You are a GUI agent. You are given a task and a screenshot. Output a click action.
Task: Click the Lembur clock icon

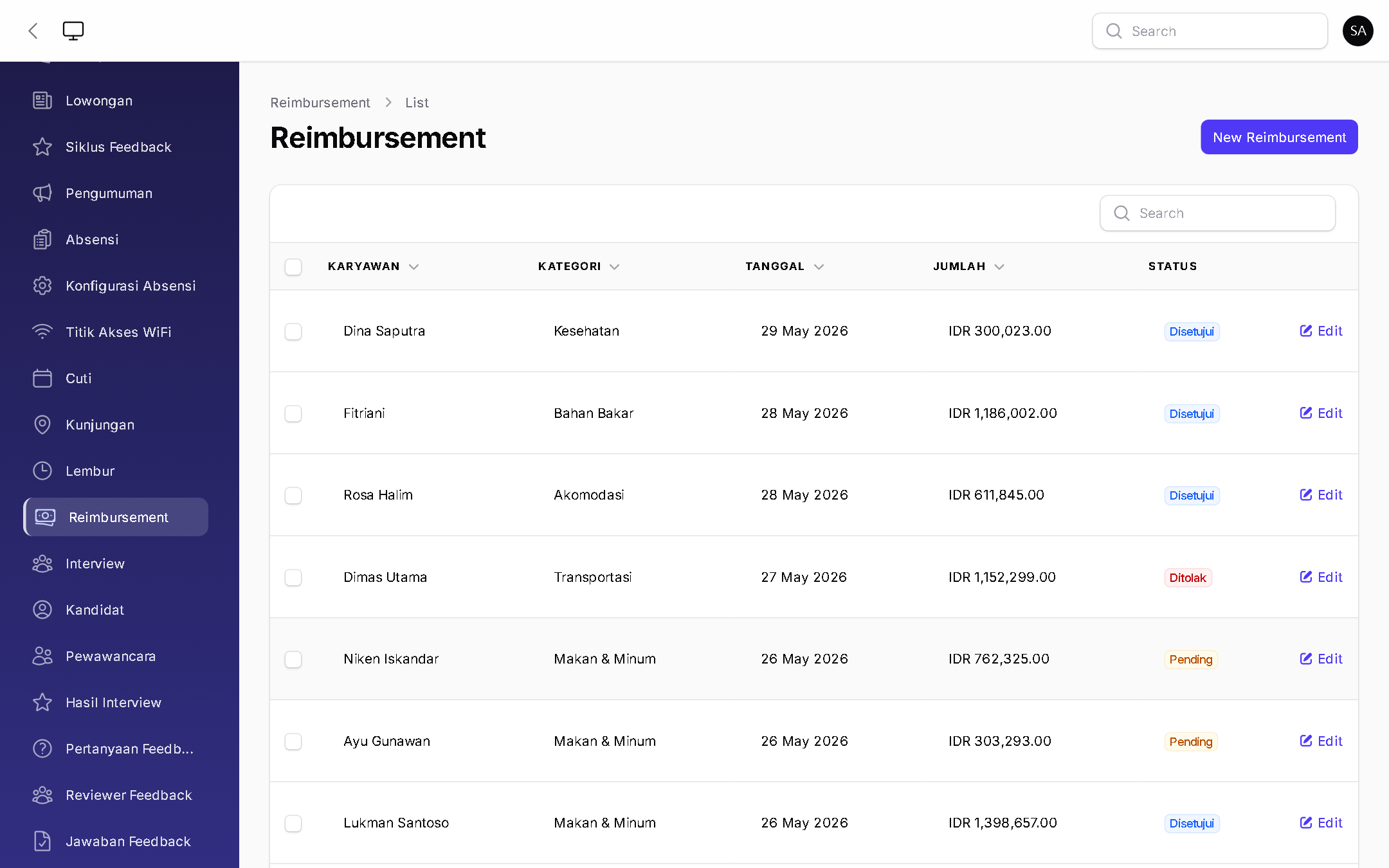(42, 471)
